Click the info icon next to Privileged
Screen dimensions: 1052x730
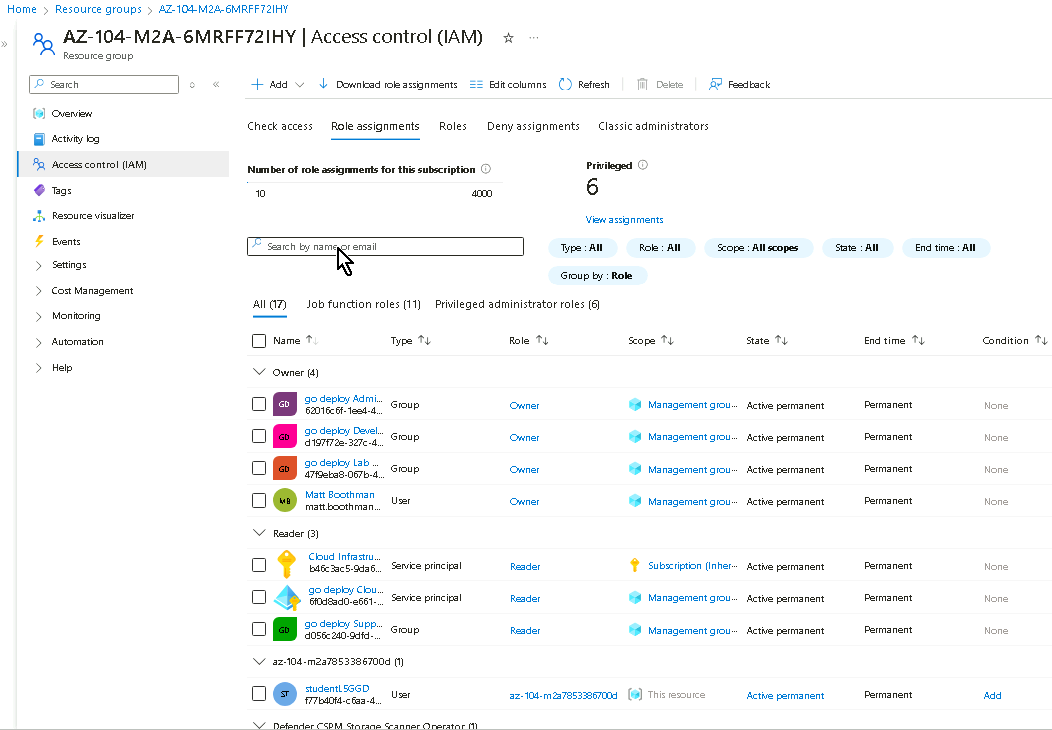pyautogui.click(x=643, y=165)
